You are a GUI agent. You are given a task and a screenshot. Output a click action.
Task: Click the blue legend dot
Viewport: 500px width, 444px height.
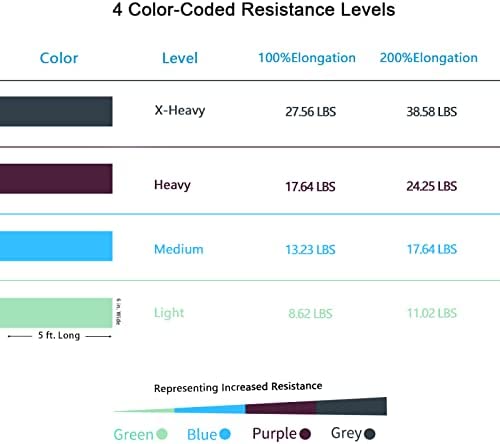225,434
